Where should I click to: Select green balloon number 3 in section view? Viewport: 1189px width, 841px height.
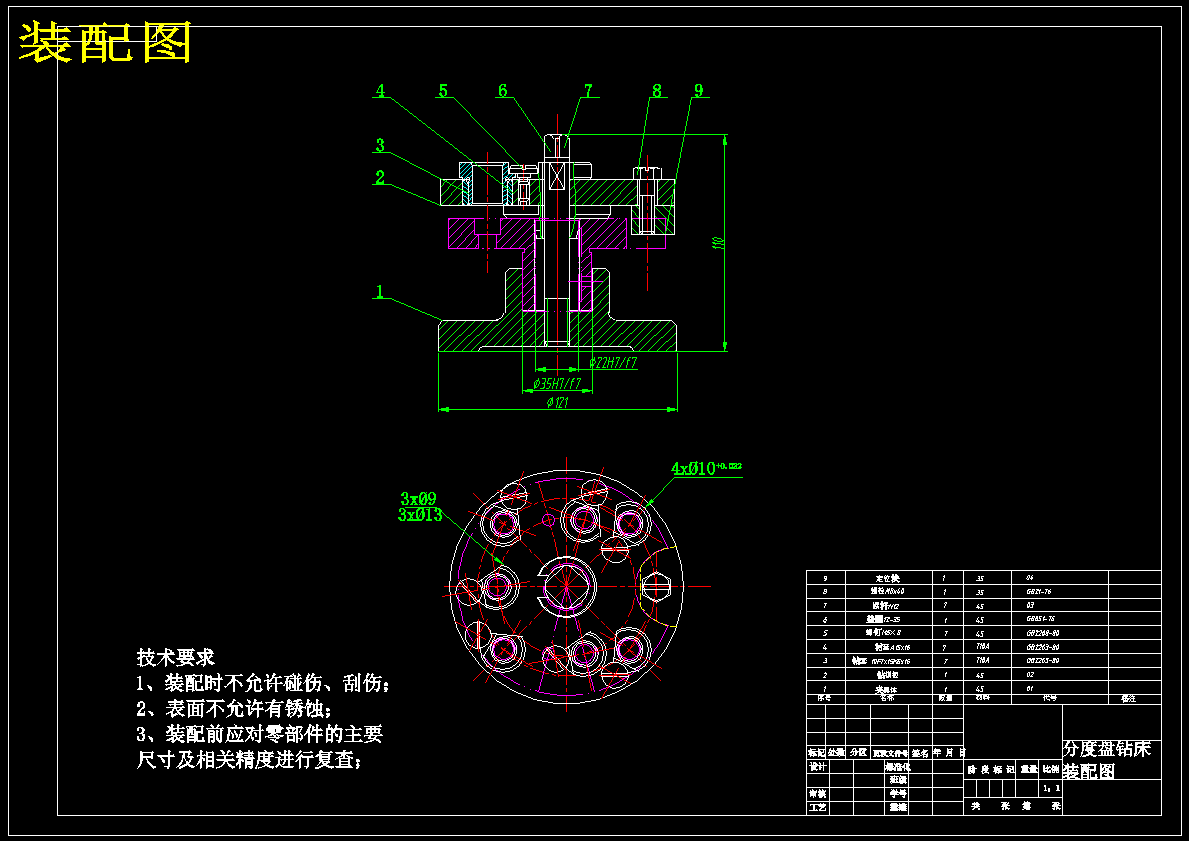tap(381, 145)
